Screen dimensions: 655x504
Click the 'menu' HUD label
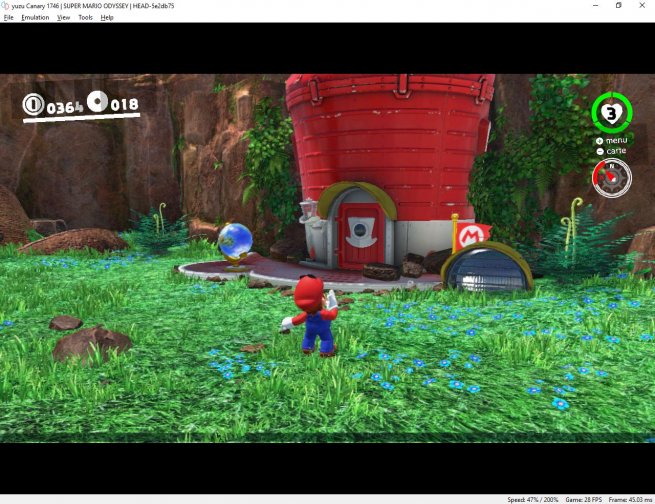pos(617,140)
